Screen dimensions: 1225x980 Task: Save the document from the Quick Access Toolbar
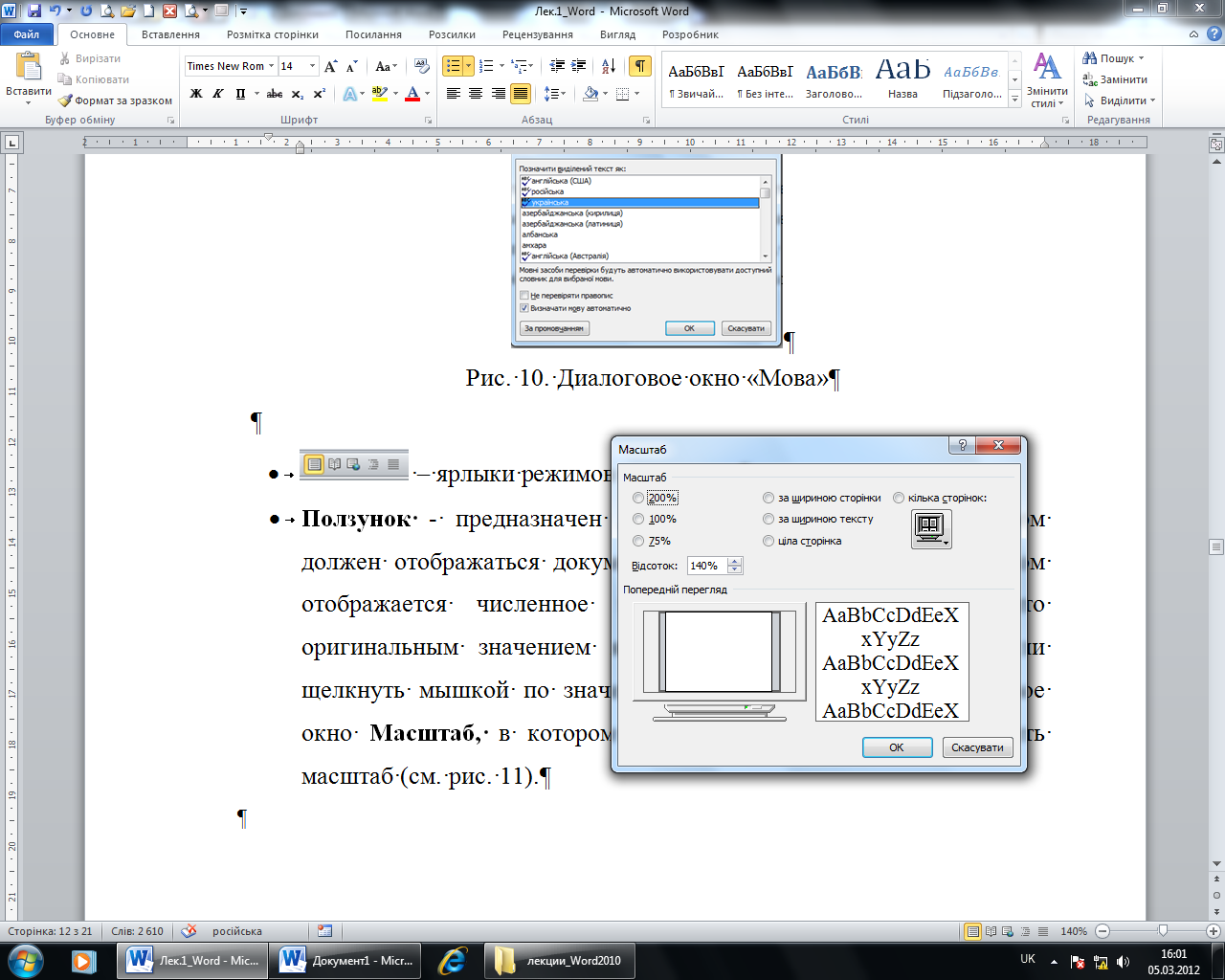click(34, 11)
